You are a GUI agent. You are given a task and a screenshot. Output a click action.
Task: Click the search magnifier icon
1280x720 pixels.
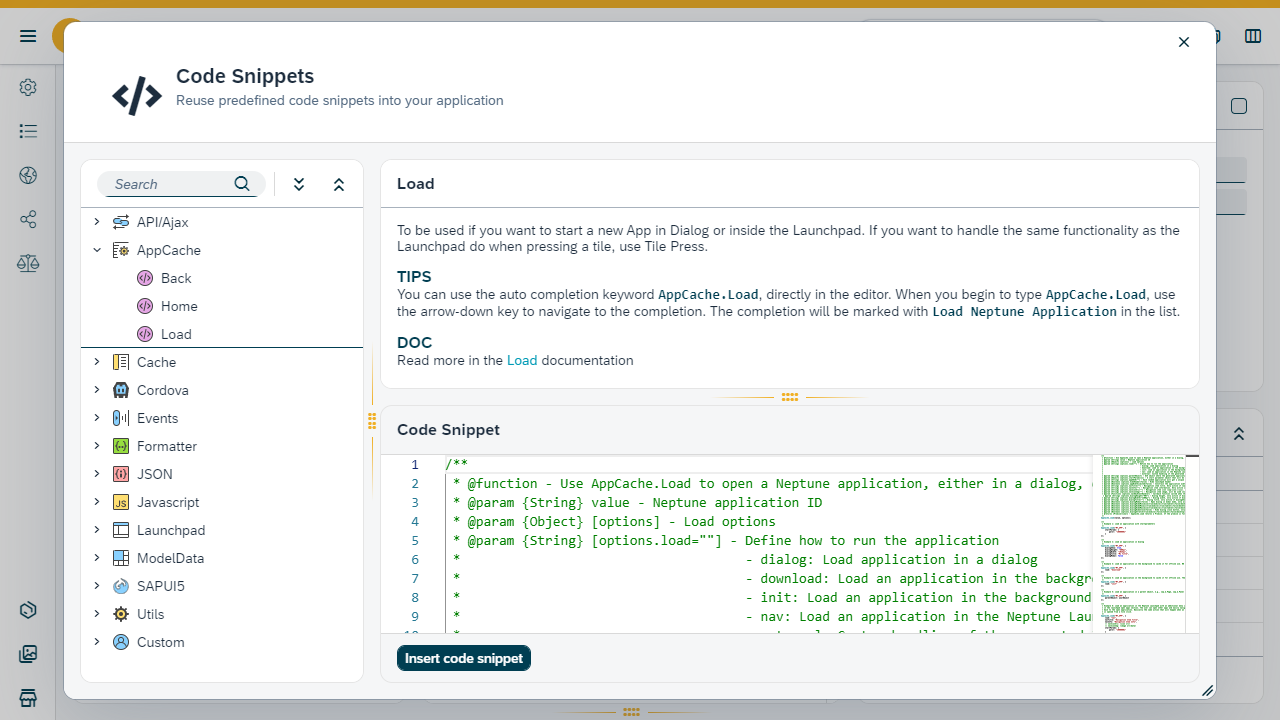click(242, 184)
